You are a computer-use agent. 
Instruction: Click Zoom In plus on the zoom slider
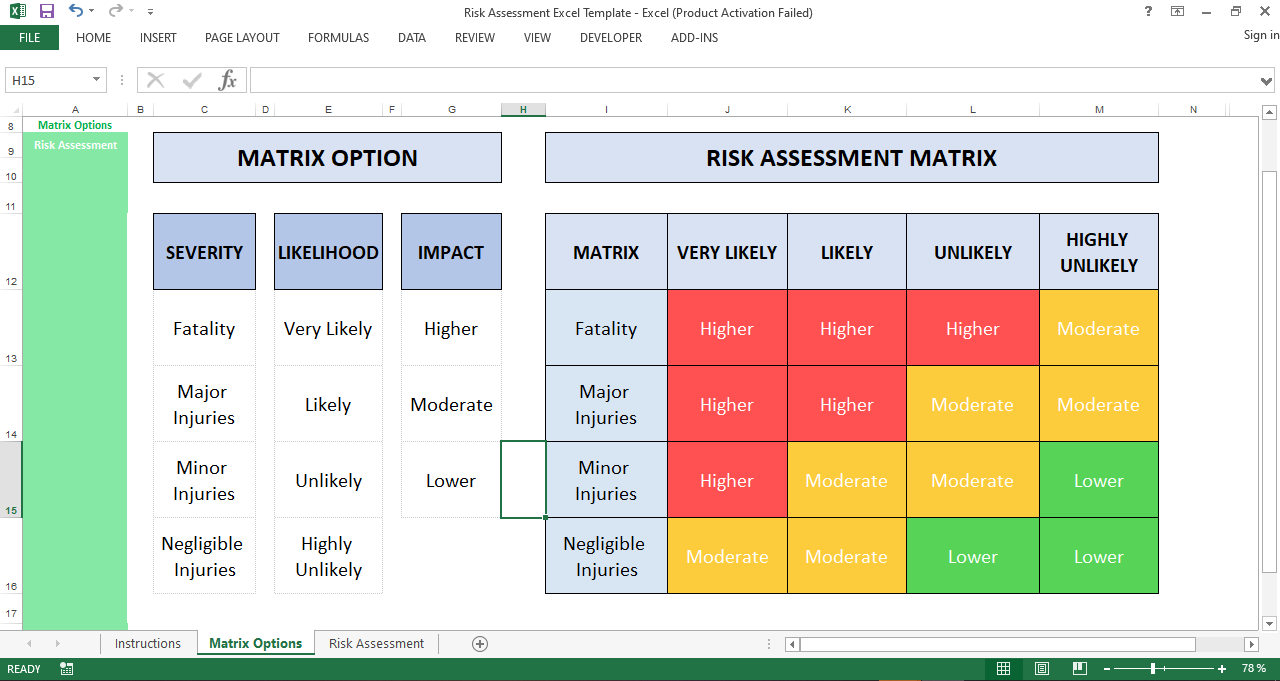[1224, 668]
